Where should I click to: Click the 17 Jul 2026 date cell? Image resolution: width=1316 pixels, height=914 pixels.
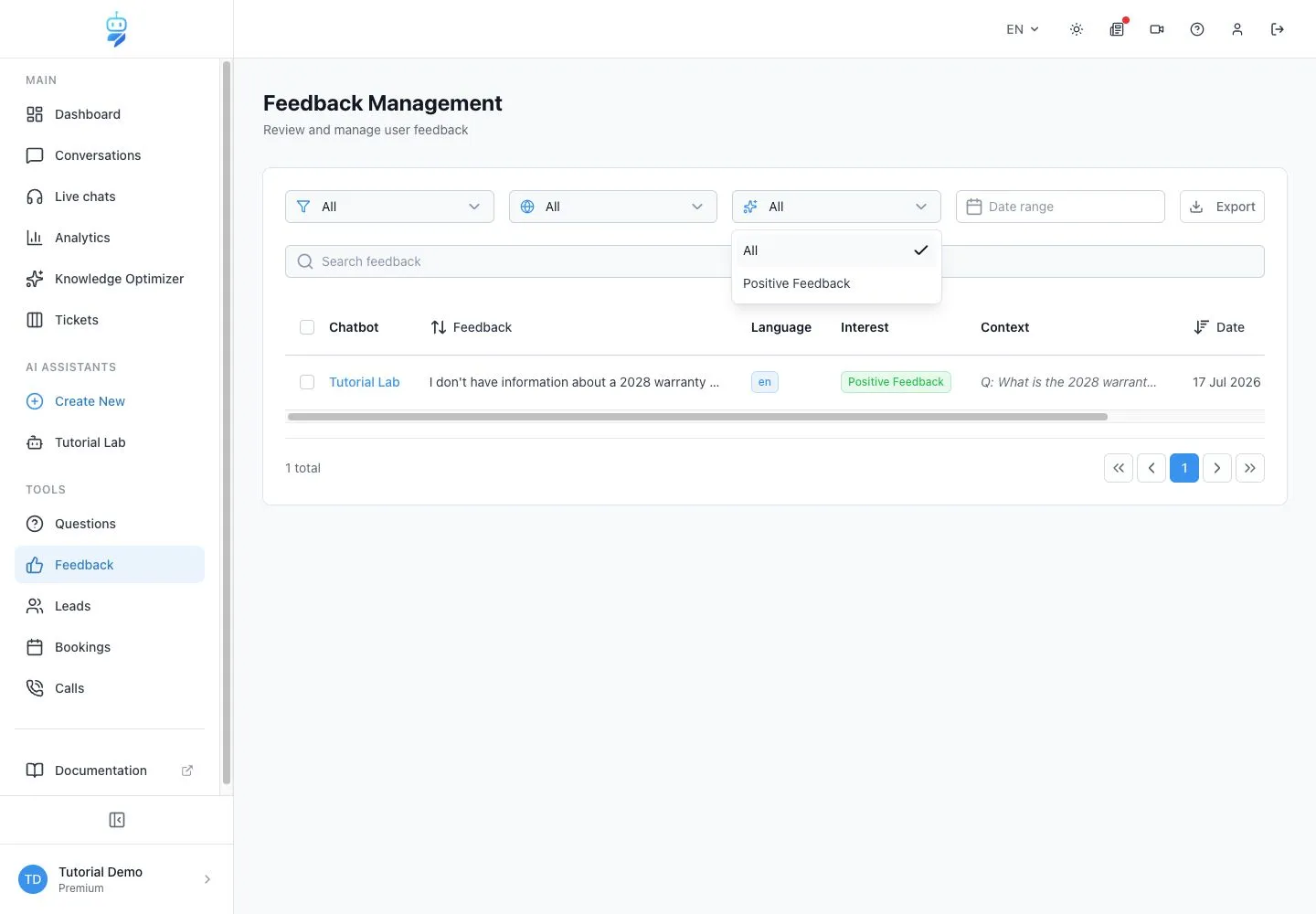click(1226, 382)
